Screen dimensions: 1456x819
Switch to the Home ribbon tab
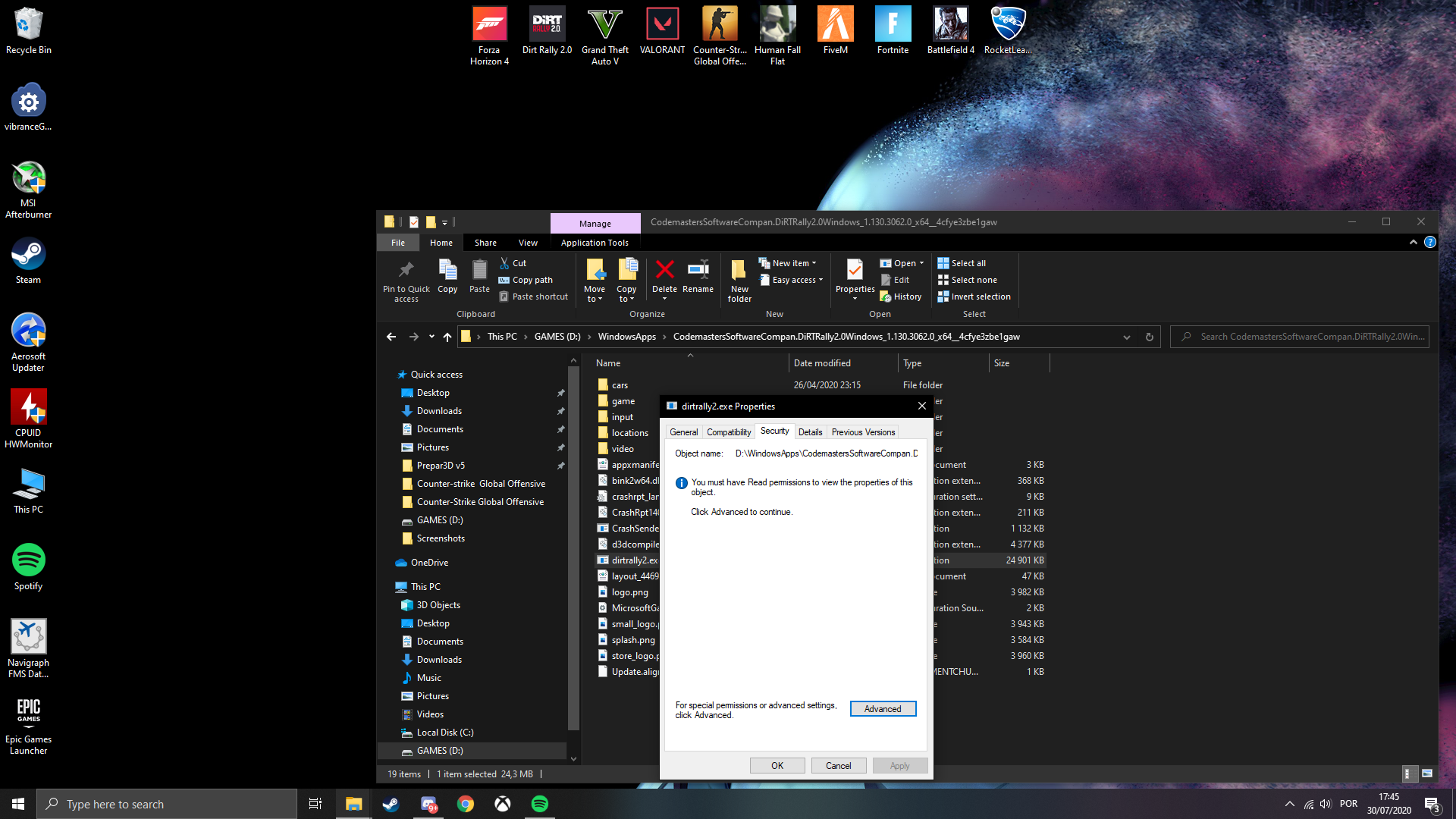point(441,243)
